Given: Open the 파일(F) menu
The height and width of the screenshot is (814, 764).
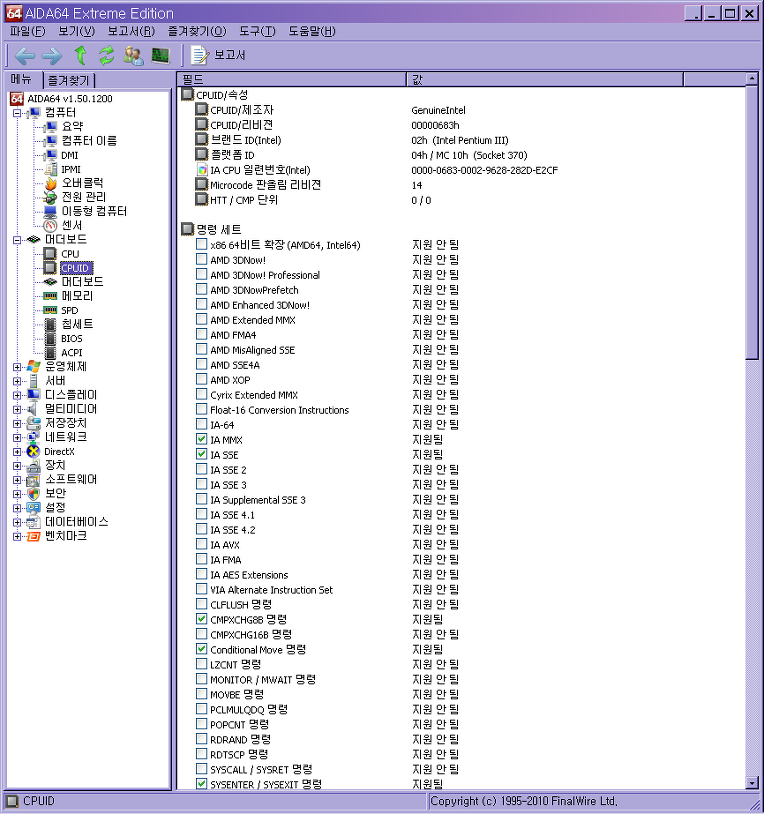Looking at the screenshot, I should pyautogui.click(x=28, y=31).
